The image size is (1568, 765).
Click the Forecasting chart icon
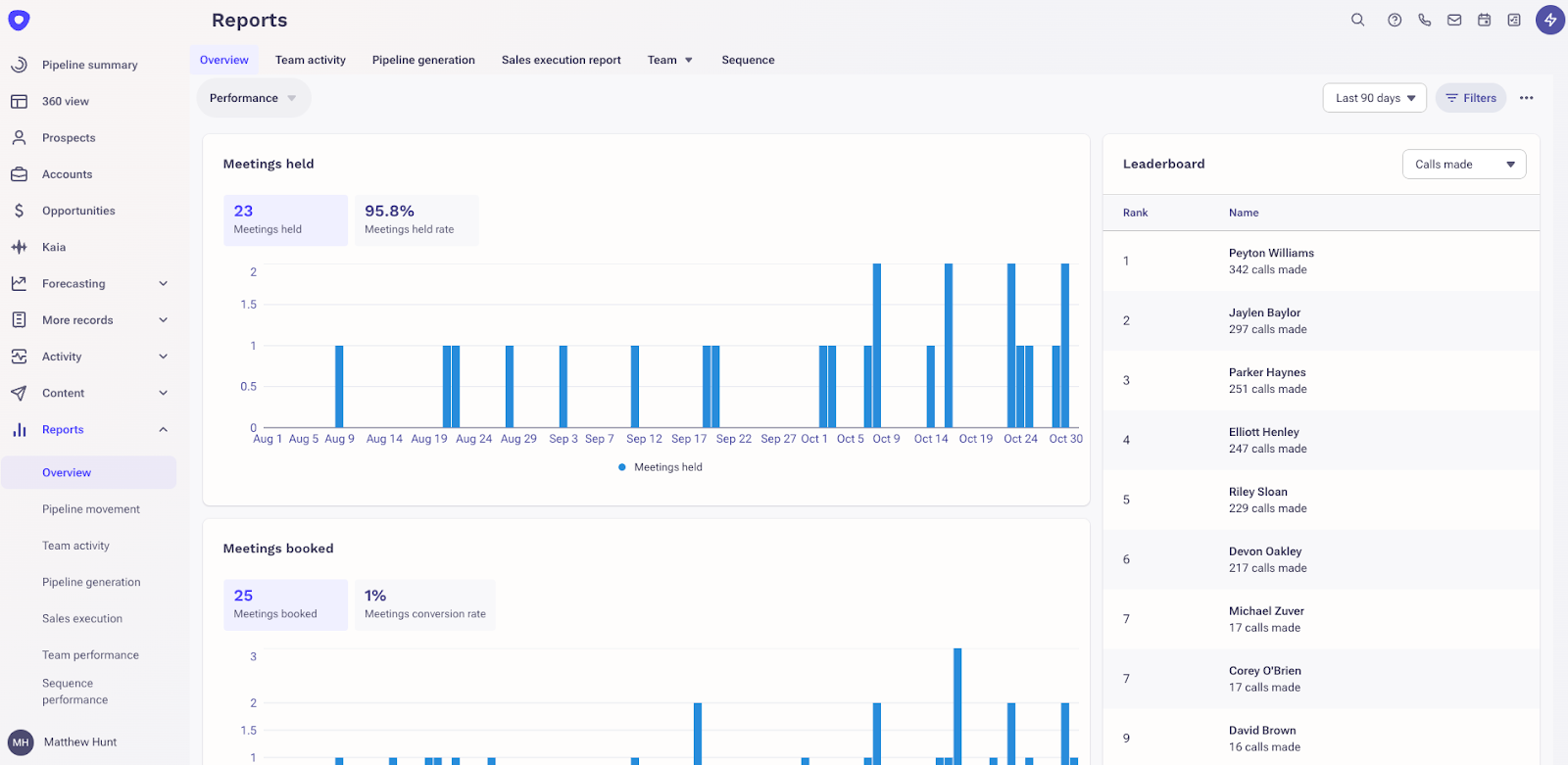pos(19,283)
